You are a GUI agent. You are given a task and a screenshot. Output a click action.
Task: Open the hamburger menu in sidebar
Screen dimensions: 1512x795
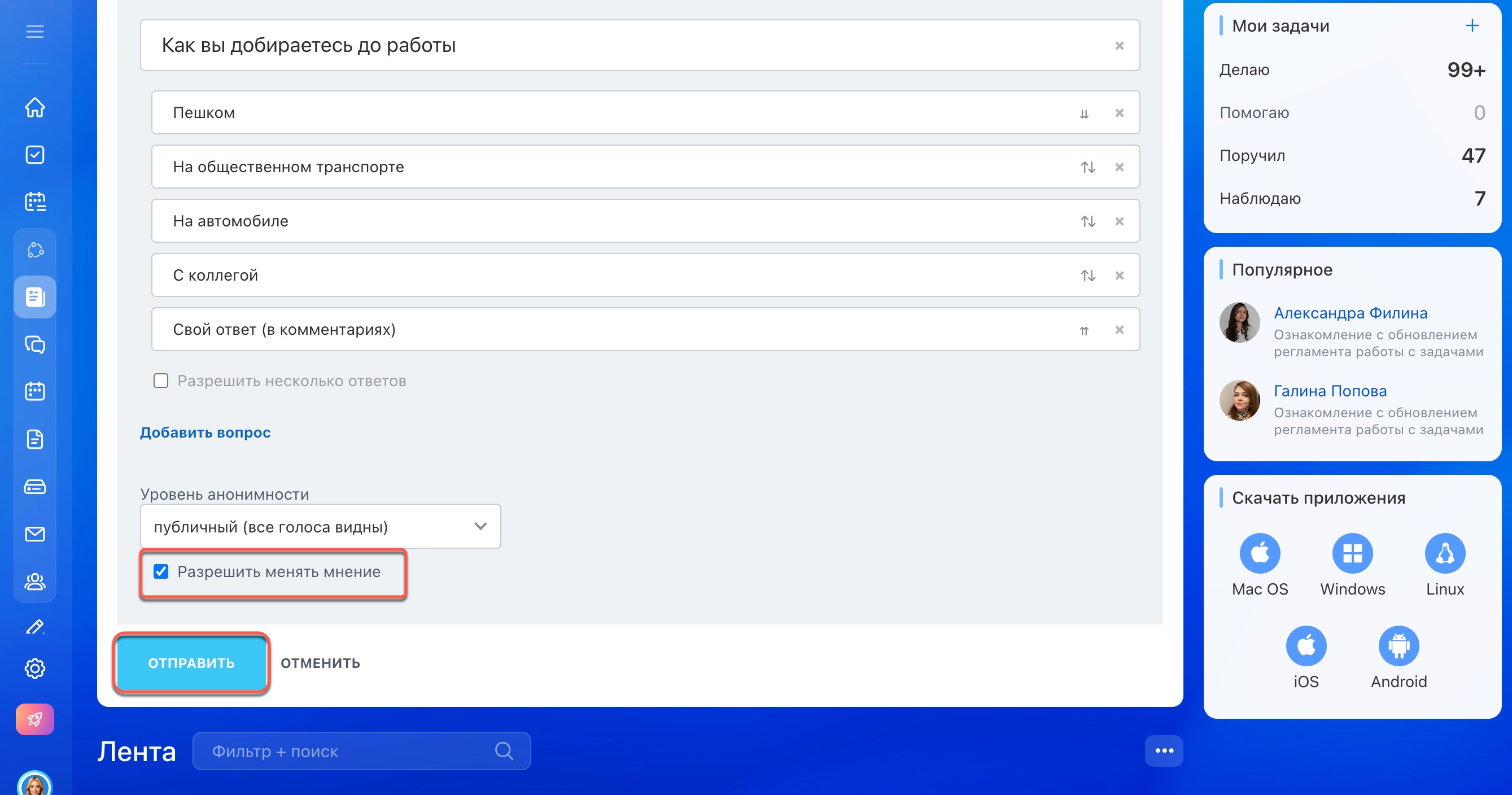pyautogui.click(x=34, y=32)
